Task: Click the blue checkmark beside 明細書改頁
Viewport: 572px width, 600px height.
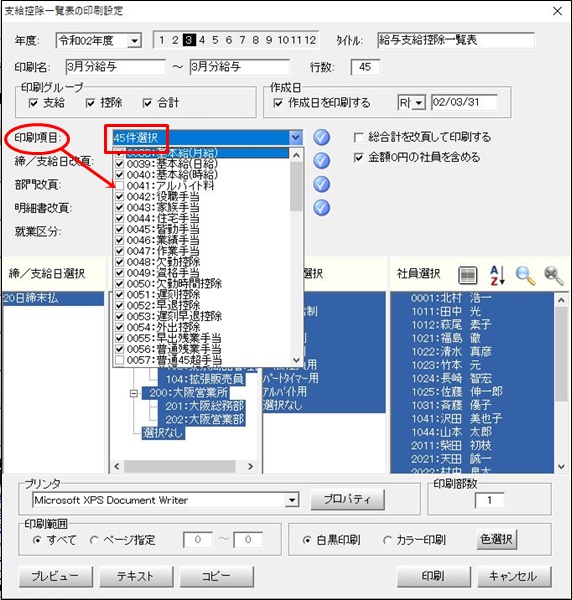Action: pyautogui.click(x=321, y=208)
